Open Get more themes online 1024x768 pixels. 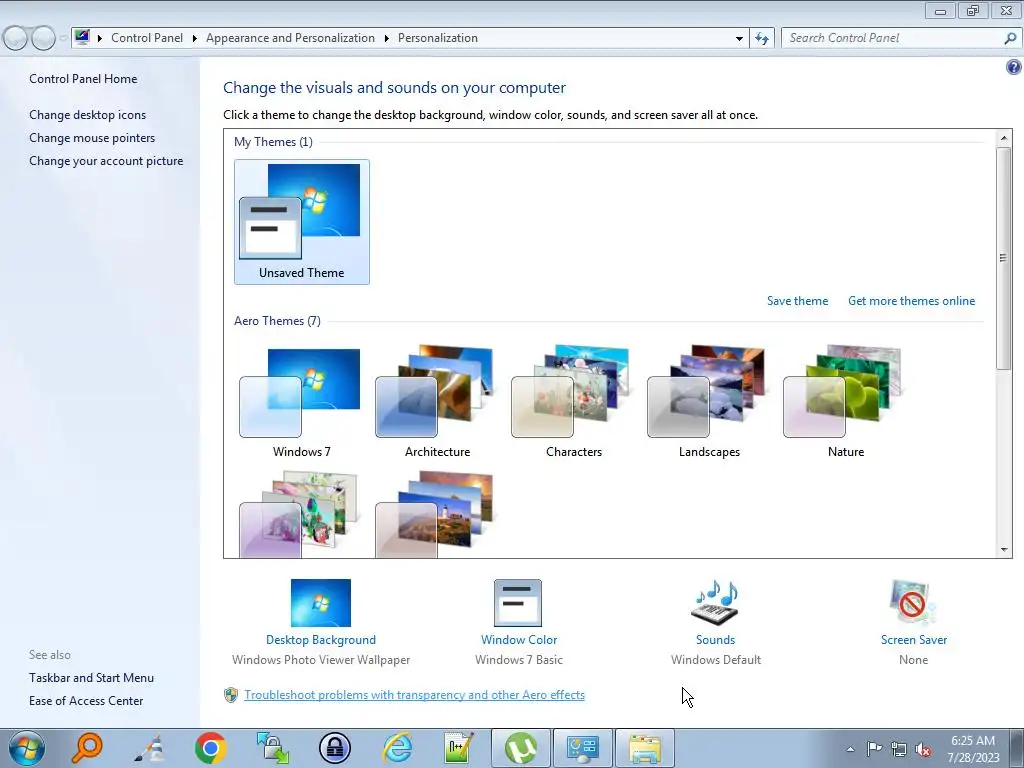pos(911,301)
